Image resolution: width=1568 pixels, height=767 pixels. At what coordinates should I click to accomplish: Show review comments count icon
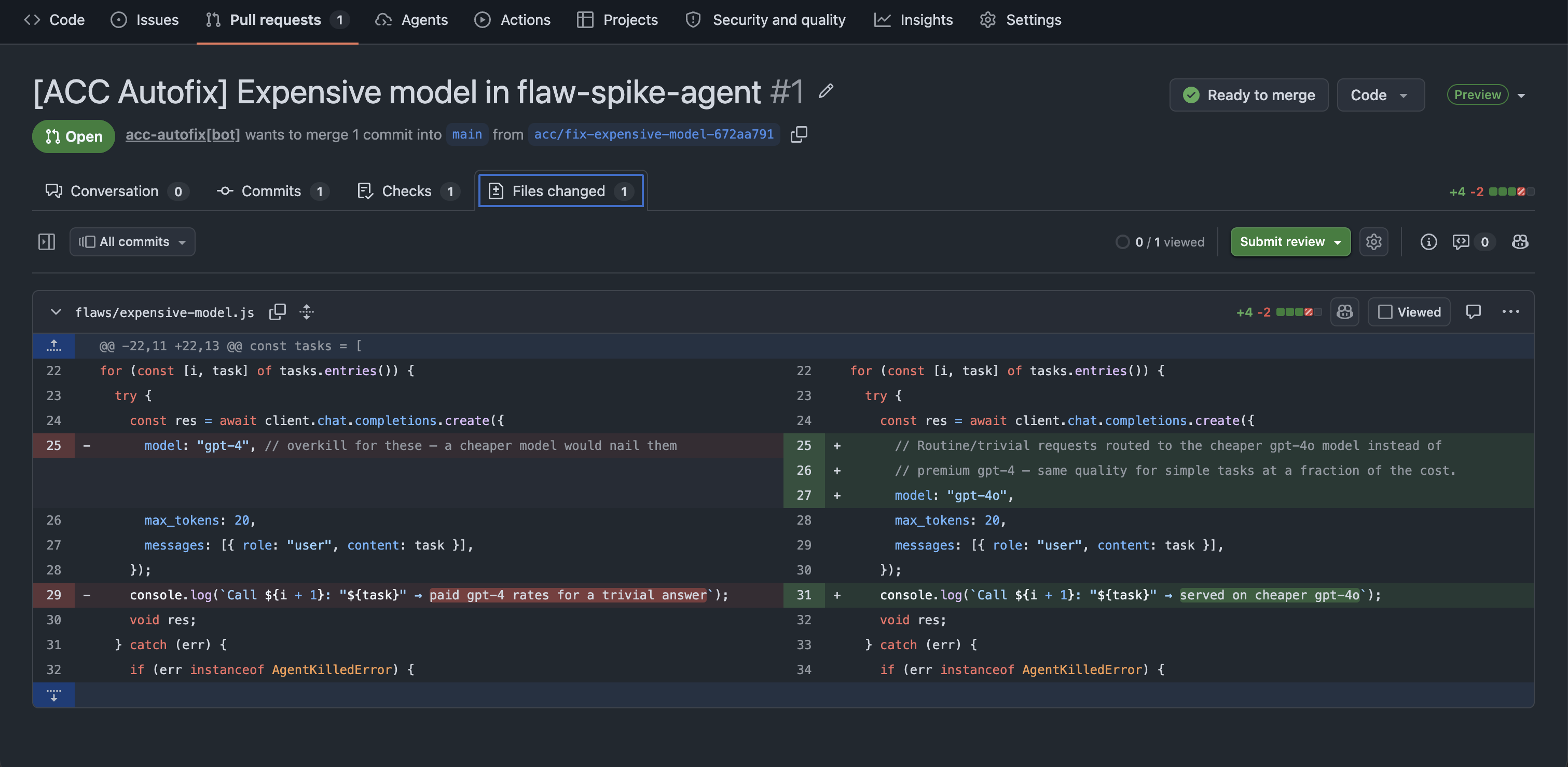tap(1472, 242)
